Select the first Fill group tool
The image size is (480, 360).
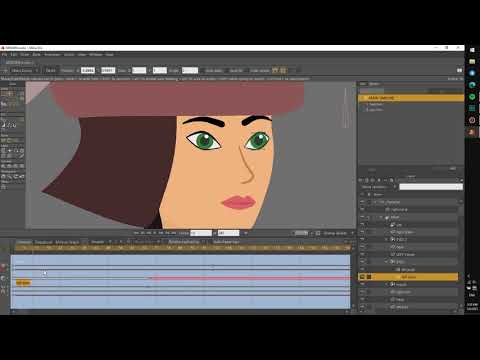[4, 125]
